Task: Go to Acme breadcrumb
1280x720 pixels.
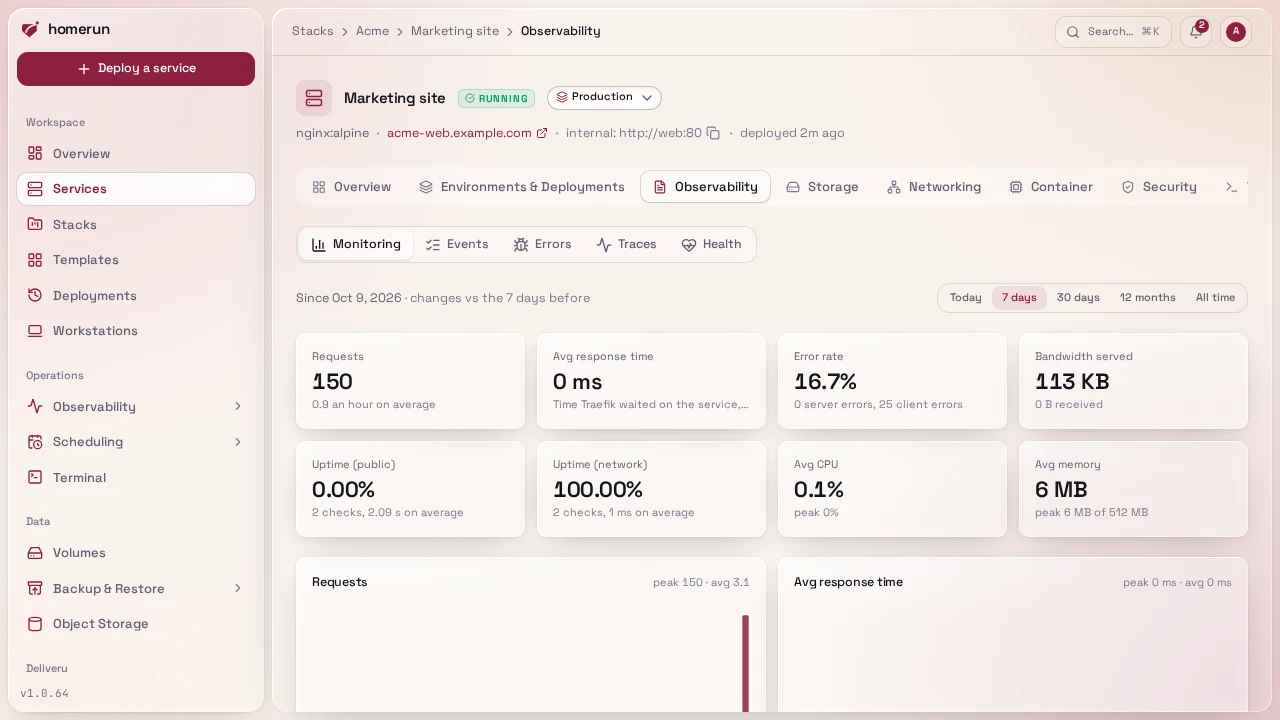Action: pyautogui.click(x=372, y=31)
